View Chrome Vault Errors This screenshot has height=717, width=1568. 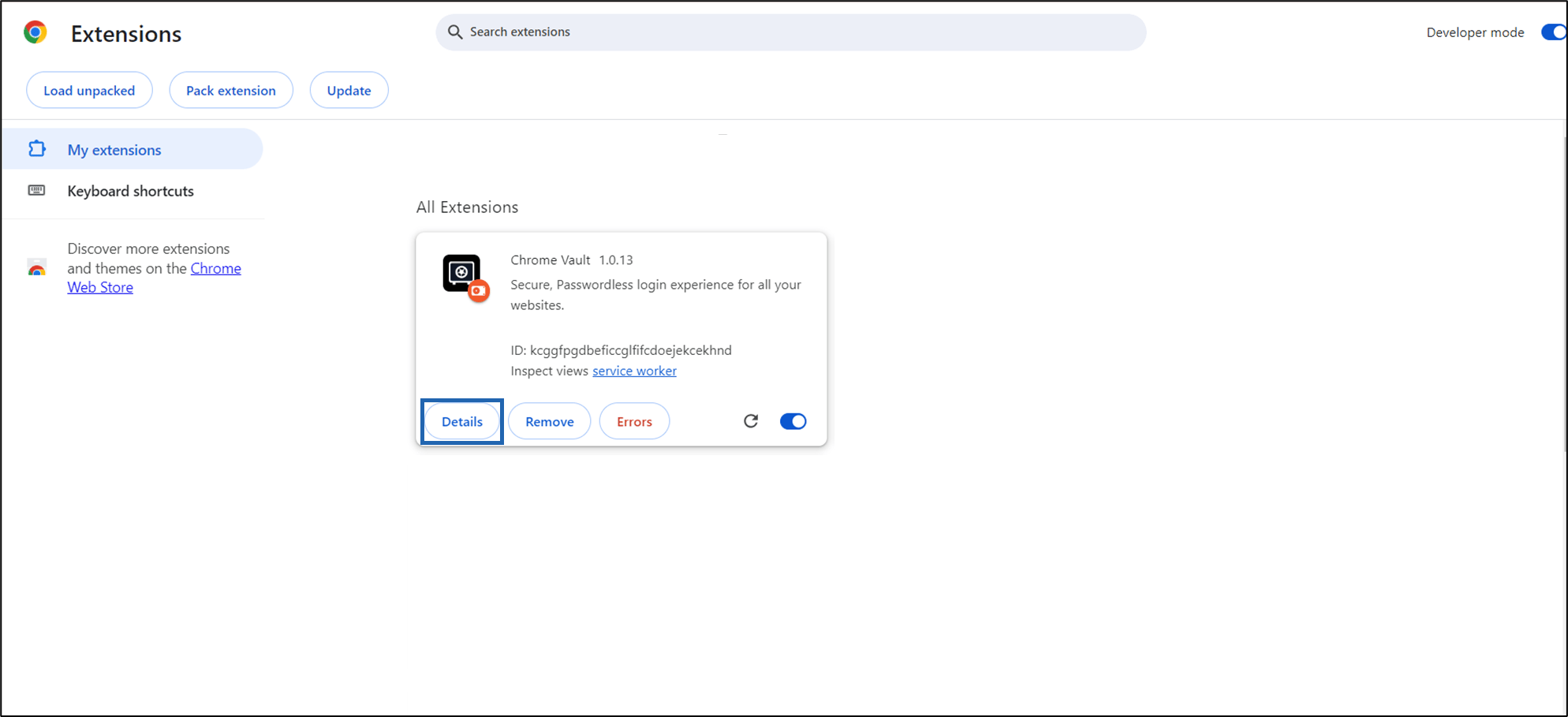[634, 421]
